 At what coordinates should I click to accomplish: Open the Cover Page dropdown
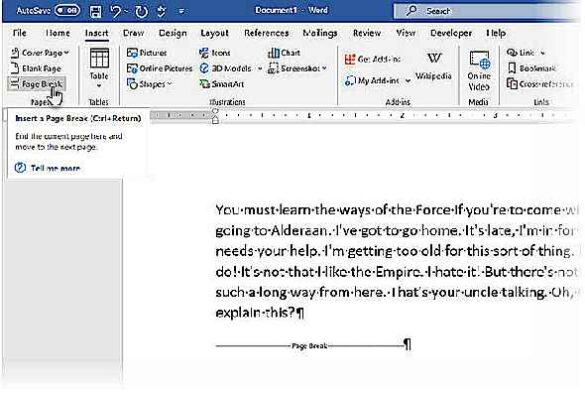coord(40,53)
